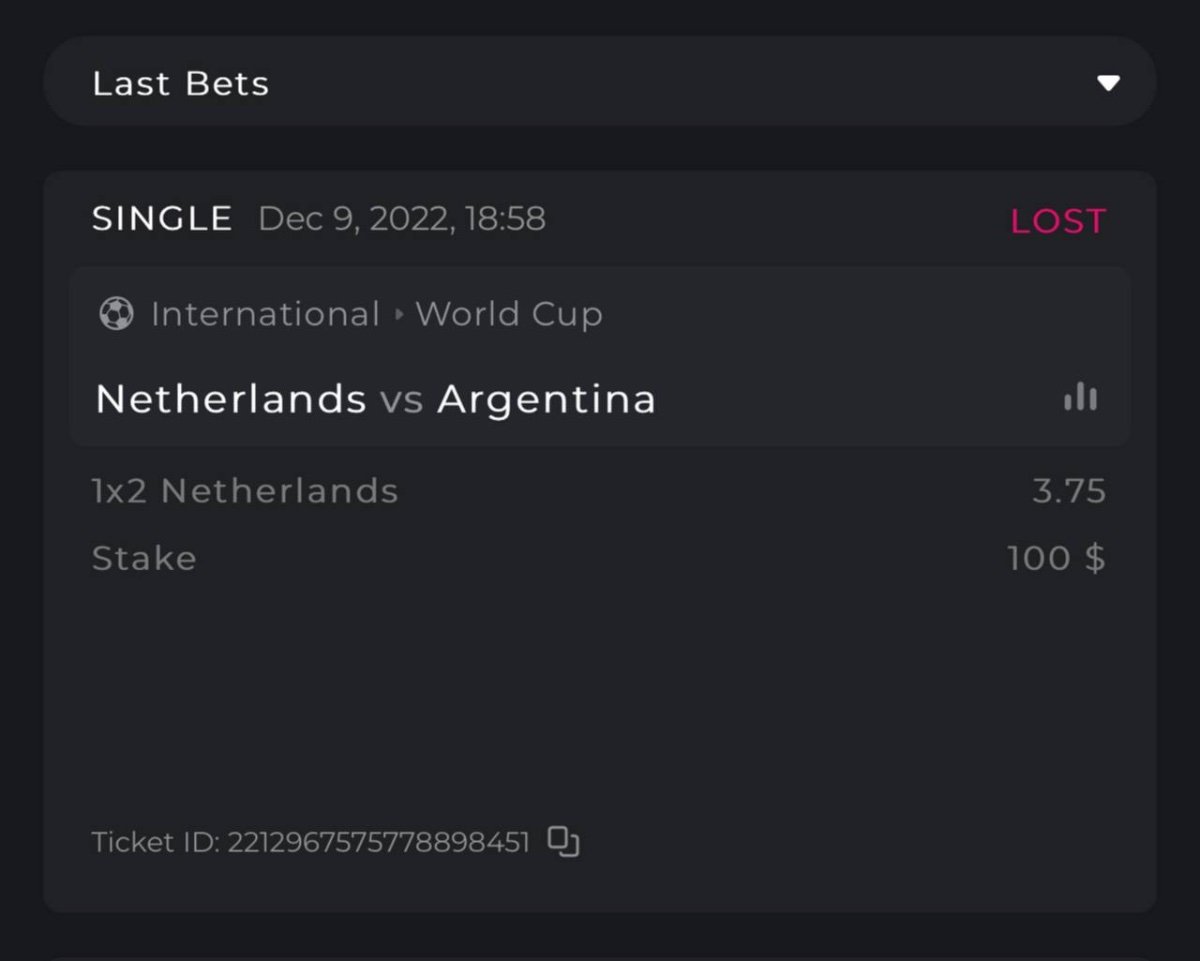Click the 1x2 Netherlands selection row
Screen dimensions: 1200x961
point(245,491)
